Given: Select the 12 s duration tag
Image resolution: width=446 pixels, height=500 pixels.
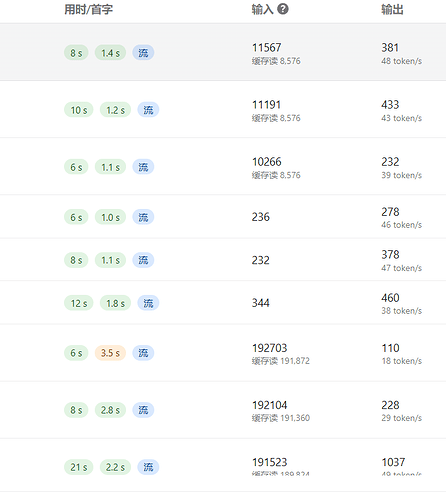Looking at the screenshot, I should (79, 303).
